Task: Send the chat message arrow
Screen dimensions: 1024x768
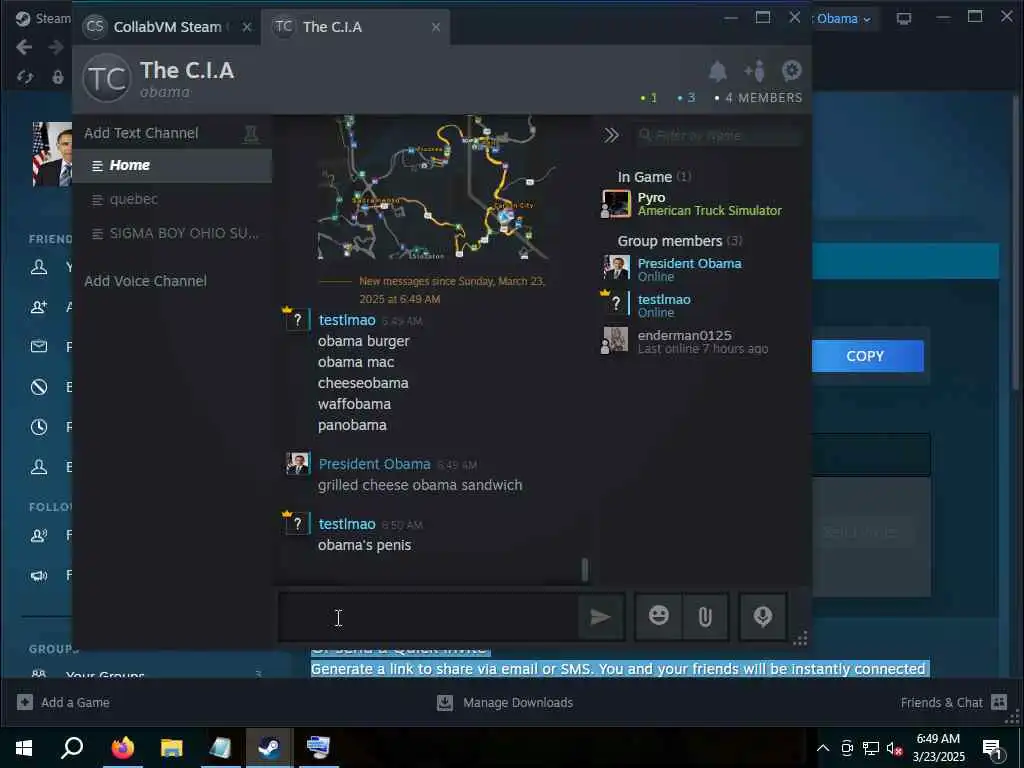Action: (600, 616)
